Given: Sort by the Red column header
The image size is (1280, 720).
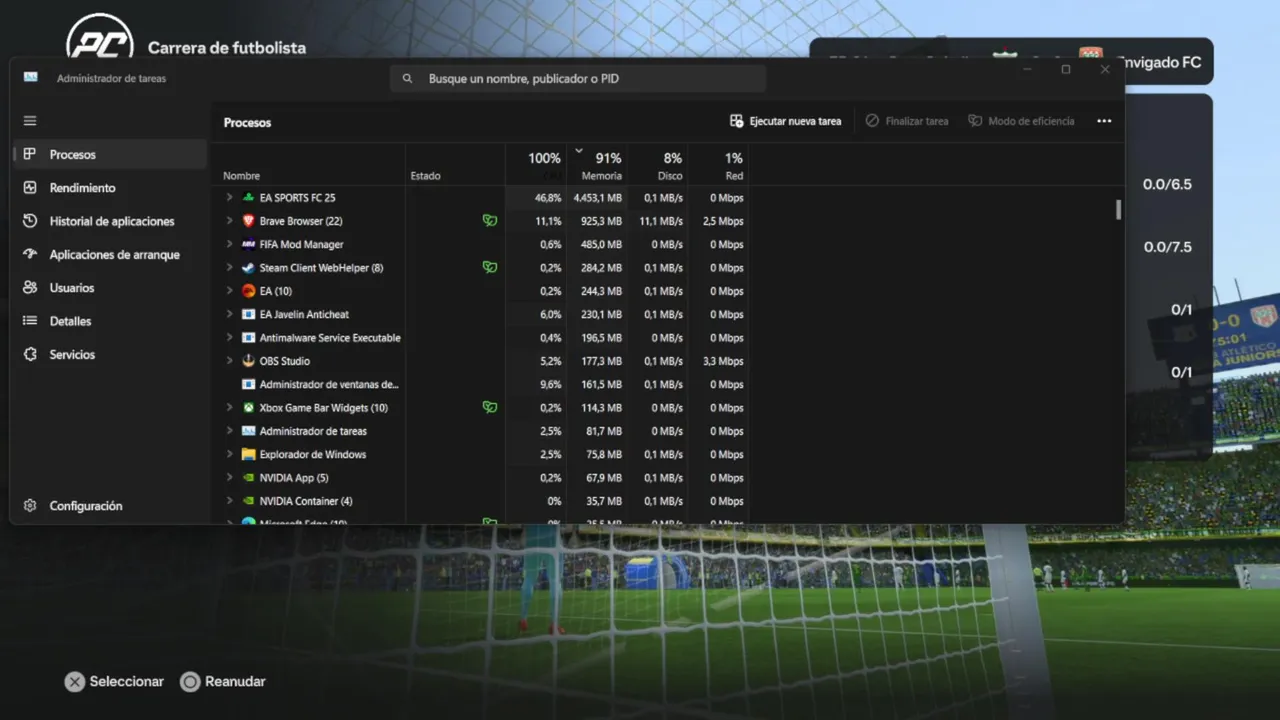Looking at the screenshot, I should [x=719, y=165].
